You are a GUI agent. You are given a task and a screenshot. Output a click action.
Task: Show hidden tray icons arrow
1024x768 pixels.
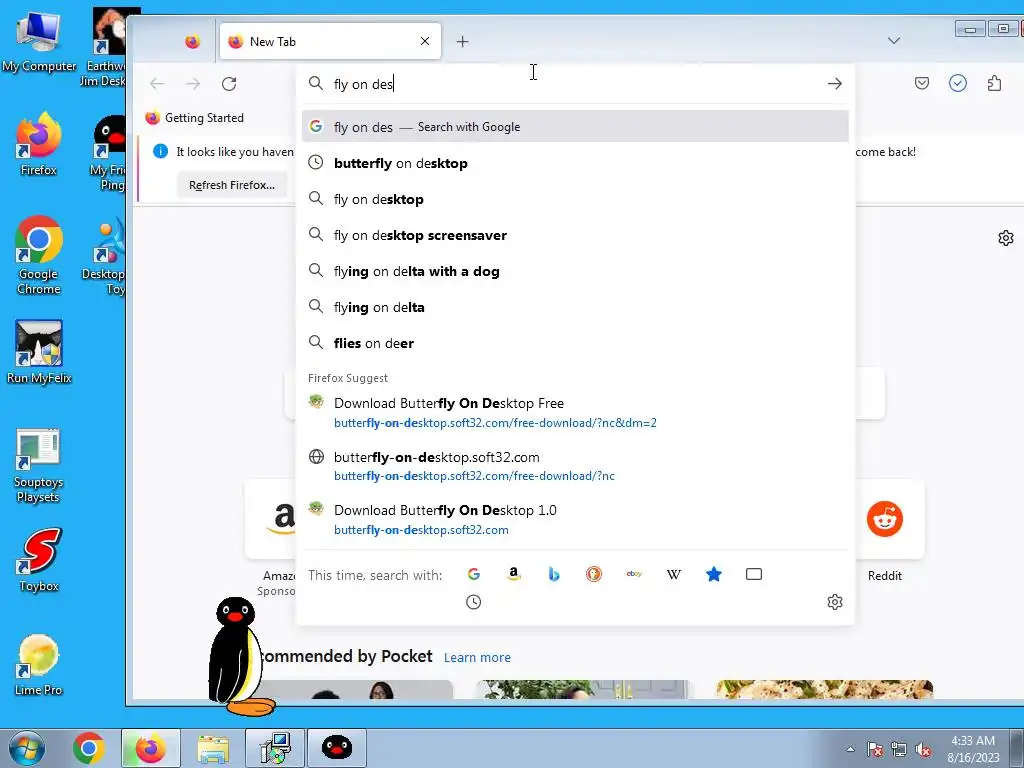coord(850,749)
